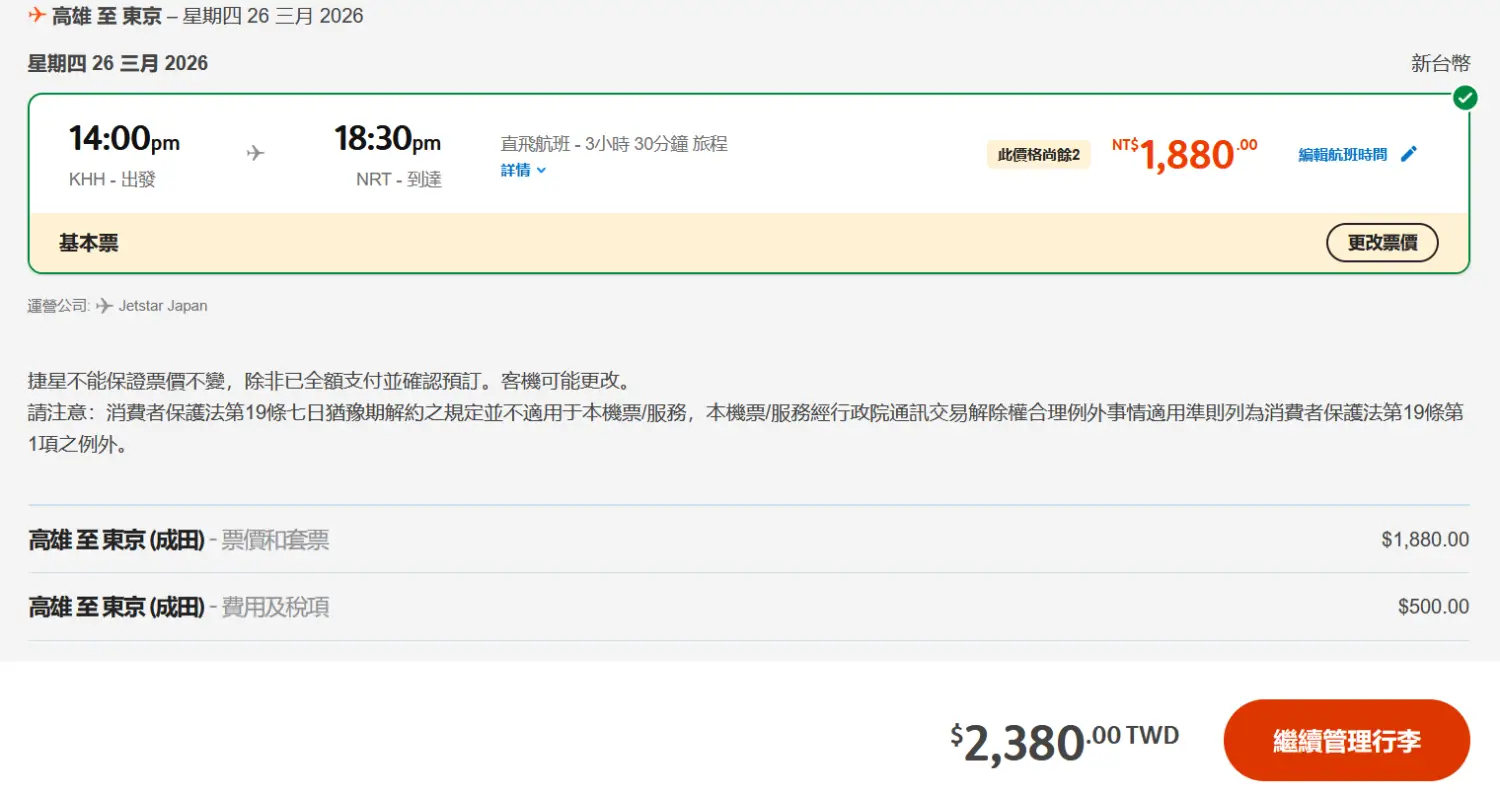Screen dimensions: 1500x795
Task: Click the pencil icon next to 編輯航班時間
Action: point(1409,154)
